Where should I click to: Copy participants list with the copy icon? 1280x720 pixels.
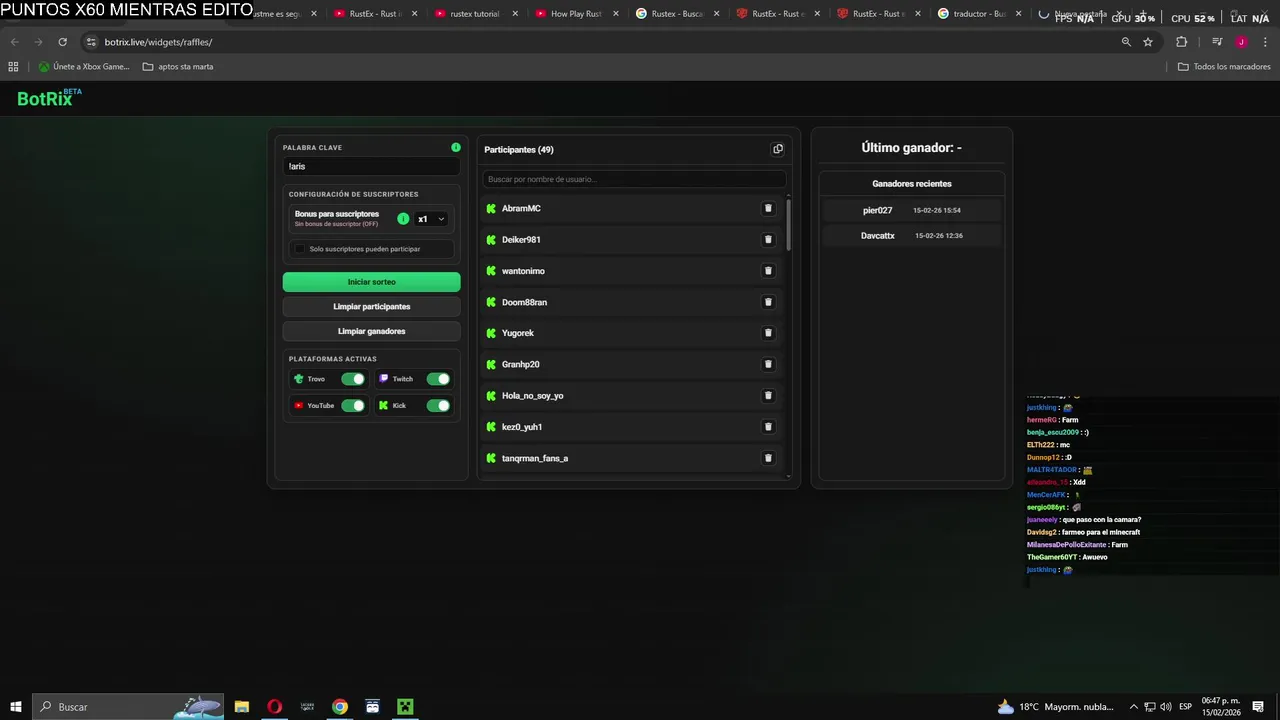(x=778, y=149)
